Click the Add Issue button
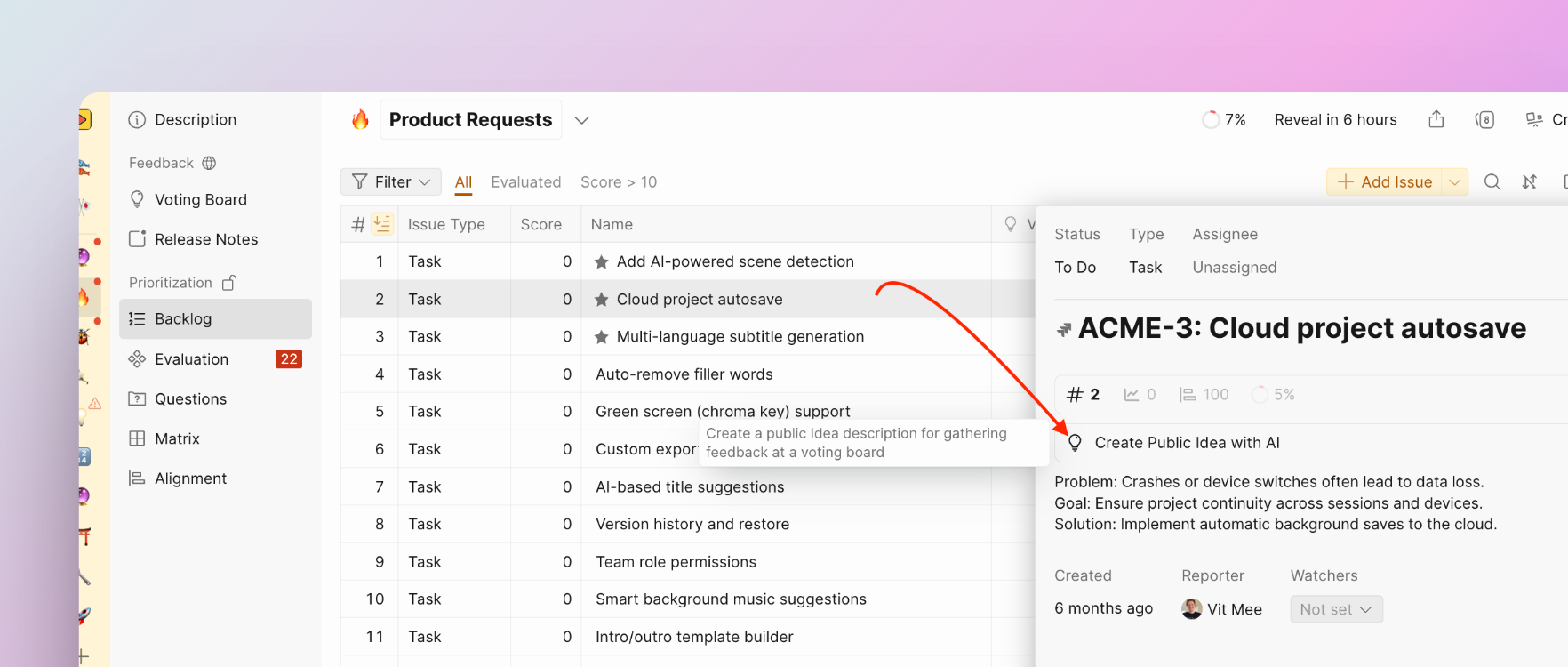1568x667 pixels. (x=1384, y=181)
